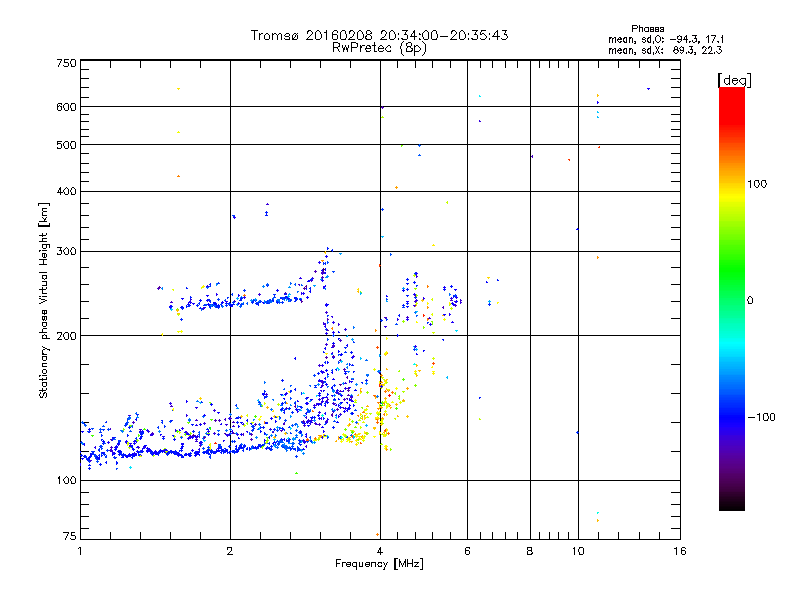Click the '100' colorbar tick label

(757, 184)
